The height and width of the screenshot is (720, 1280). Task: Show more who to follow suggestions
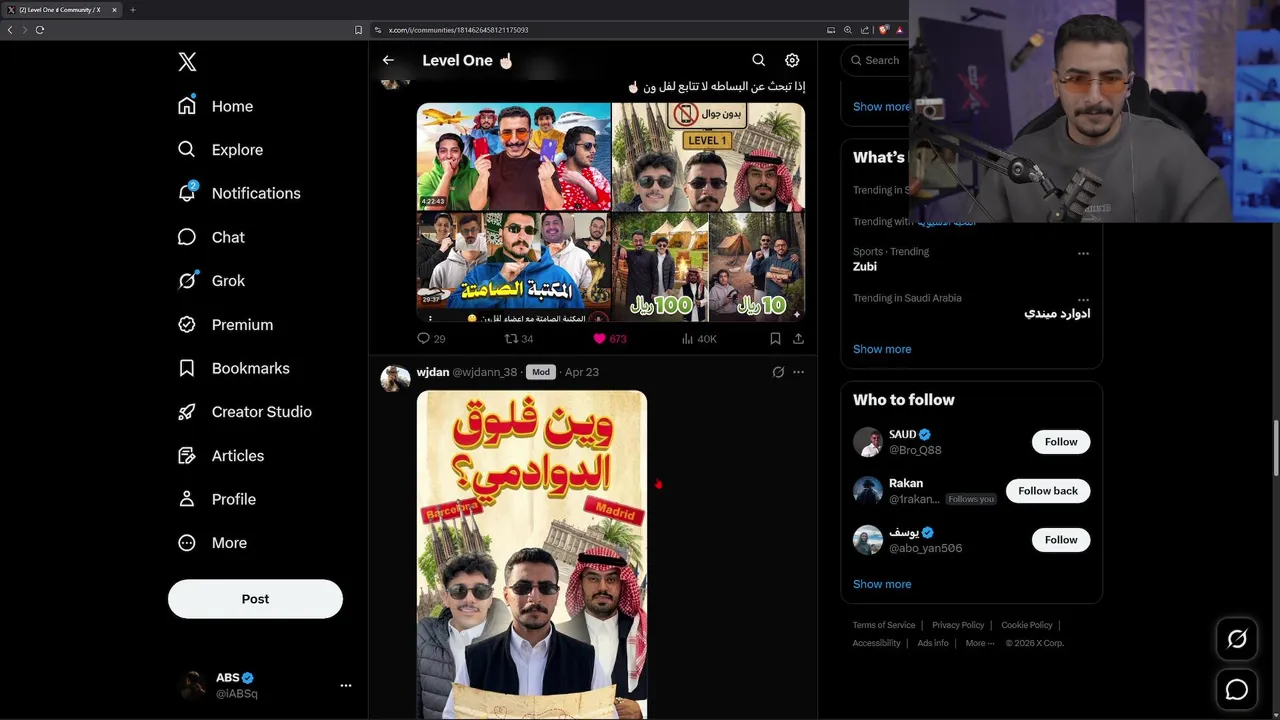click(x=882, y=584)
